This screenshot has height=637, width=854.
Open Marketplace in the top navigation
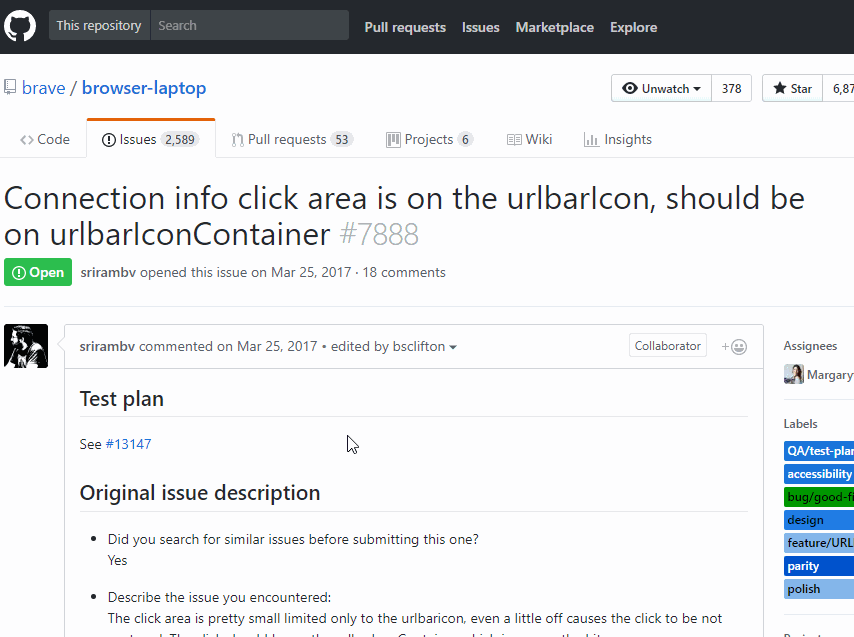click(554, 27)
